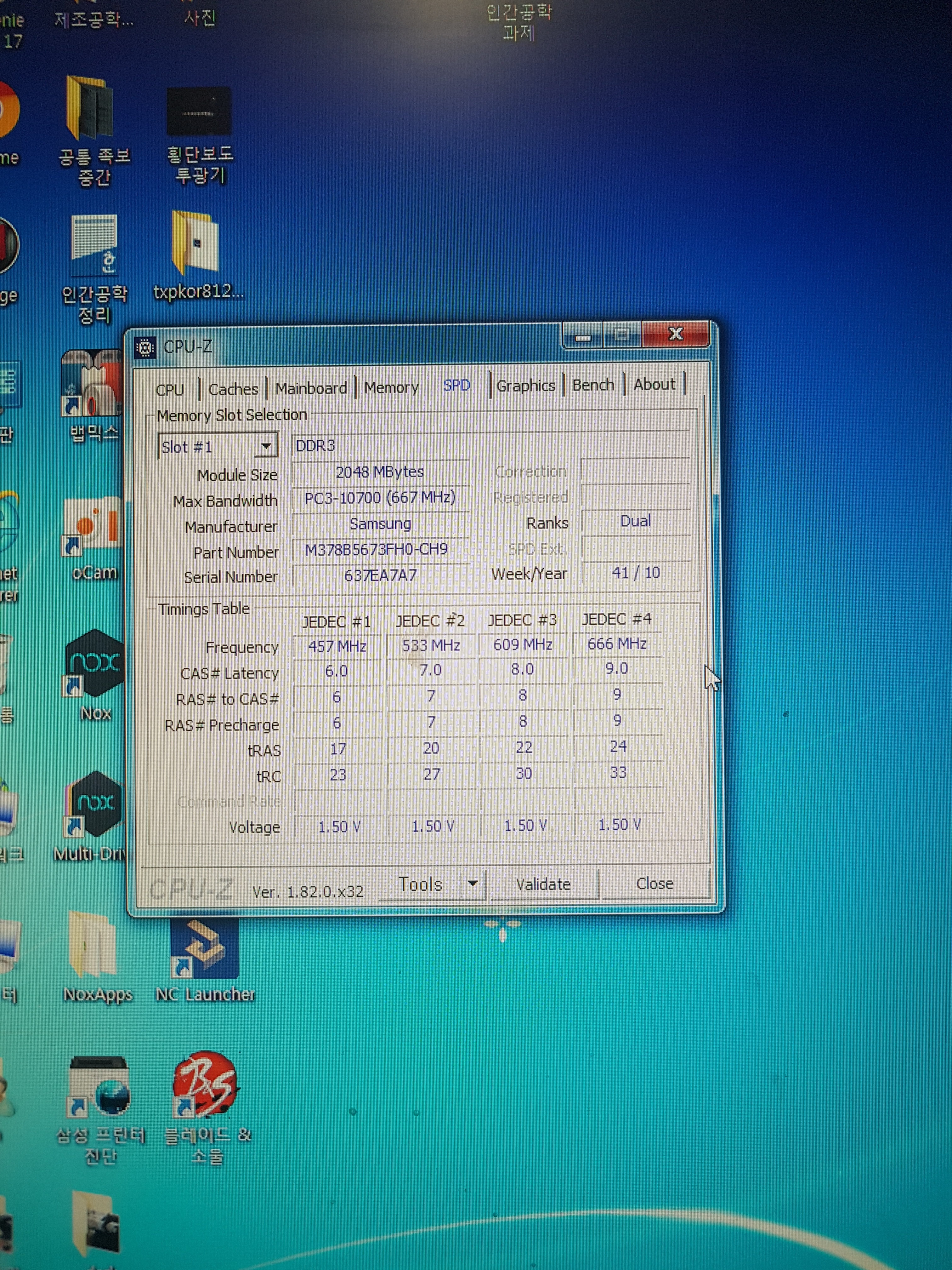Image resolution: width=952 pixels, height=1270 pixels.
Task: Switch to the About tab
Action: 654,384
